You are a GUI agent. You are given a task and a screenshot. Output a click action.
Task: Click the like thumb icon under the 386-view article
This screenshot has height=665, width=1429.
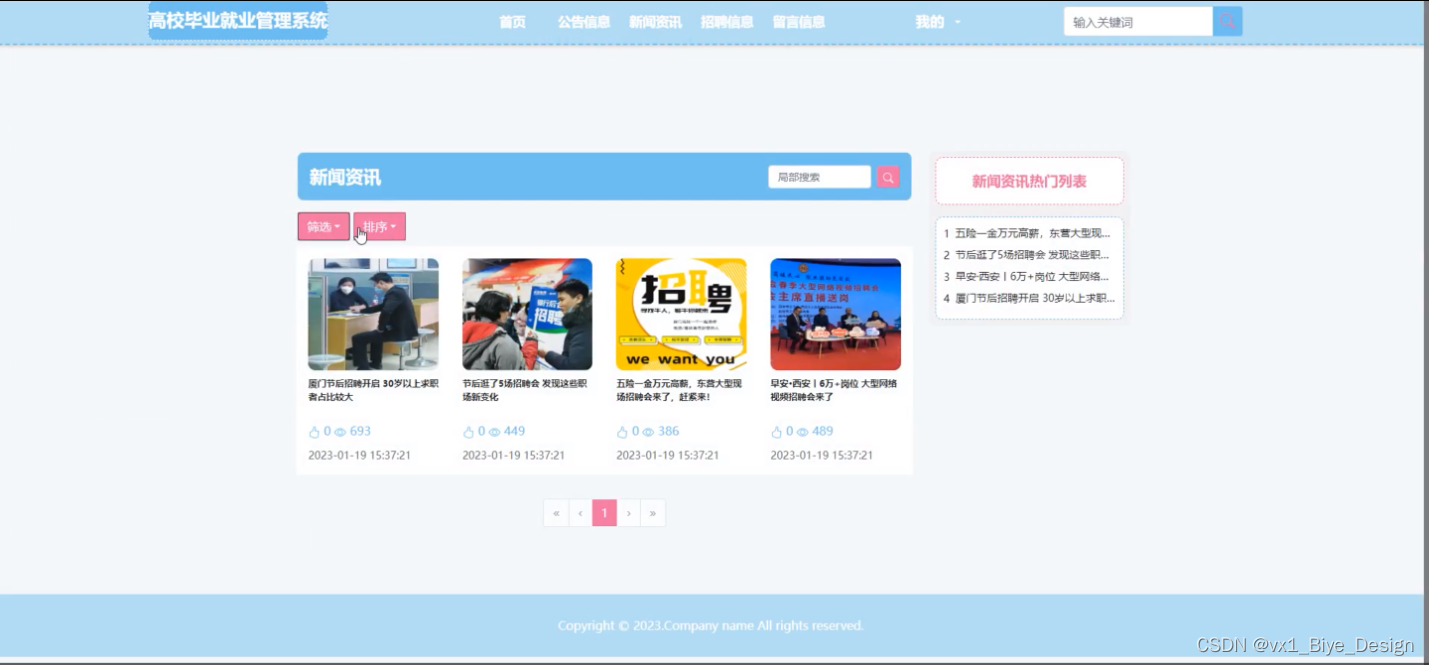(x=622, y=432)
